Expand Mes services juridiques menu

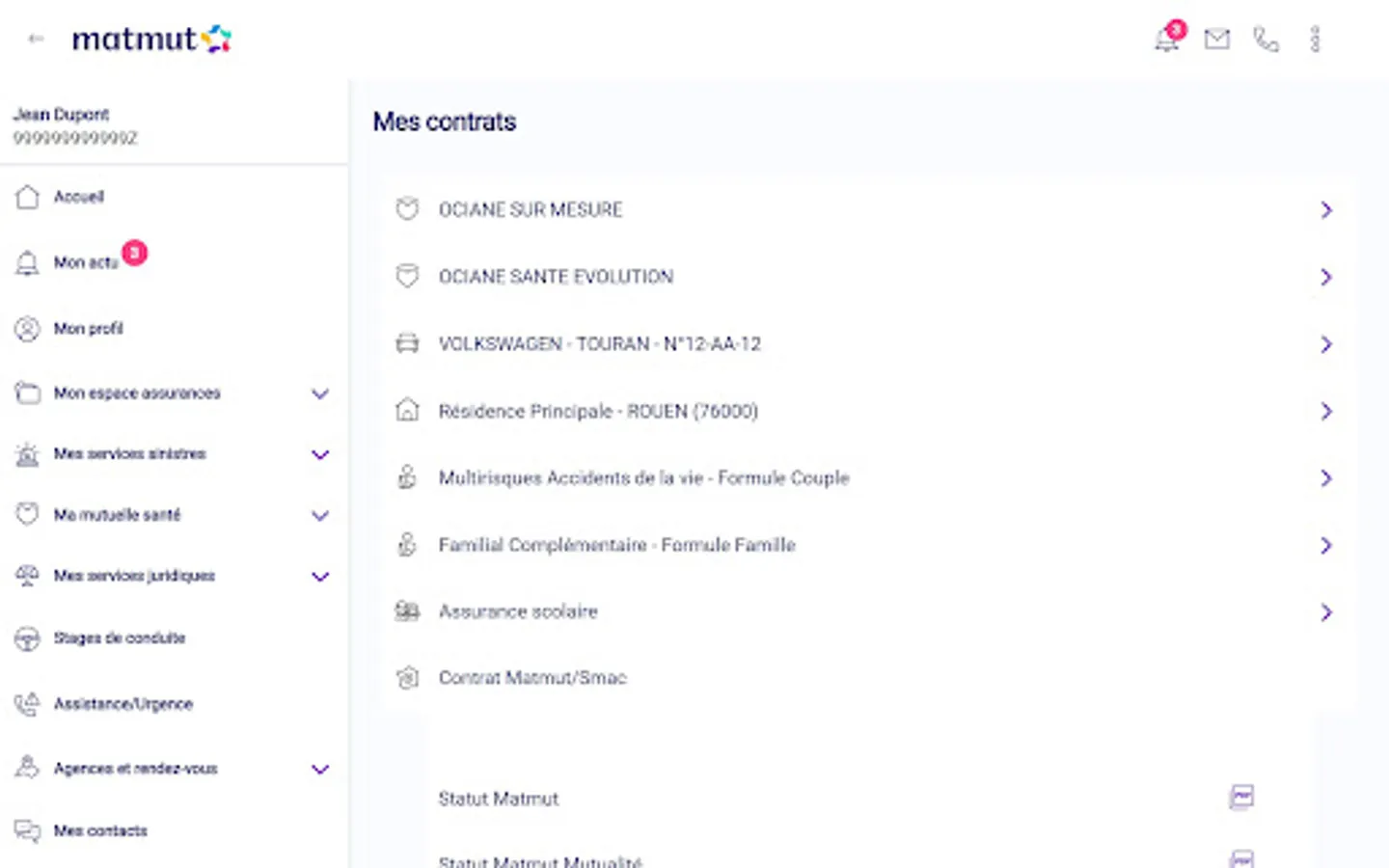tap(320, 577)
